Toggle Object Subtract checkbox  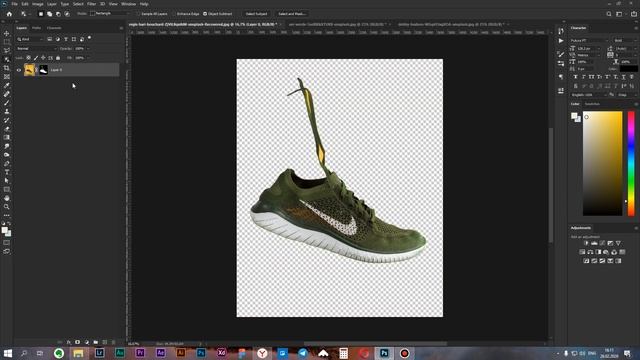tap(205, 14)
